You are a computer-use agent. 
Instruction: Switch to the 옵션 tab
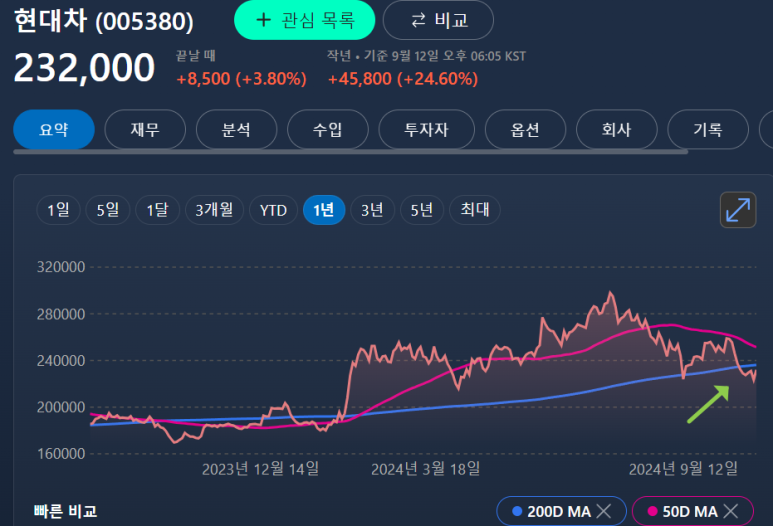526,130
